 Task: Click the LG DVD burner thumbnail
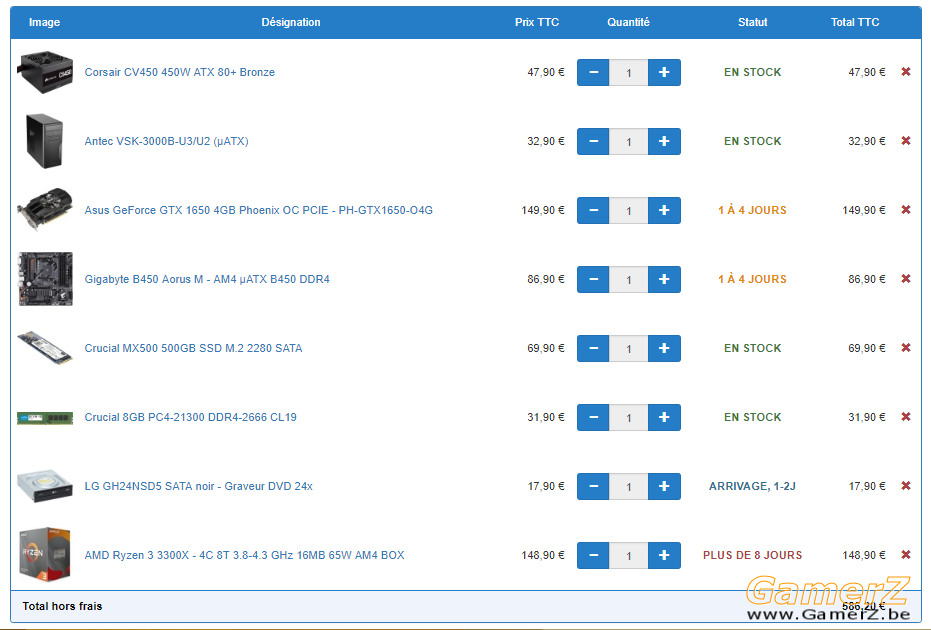click(x=45, y=486)
